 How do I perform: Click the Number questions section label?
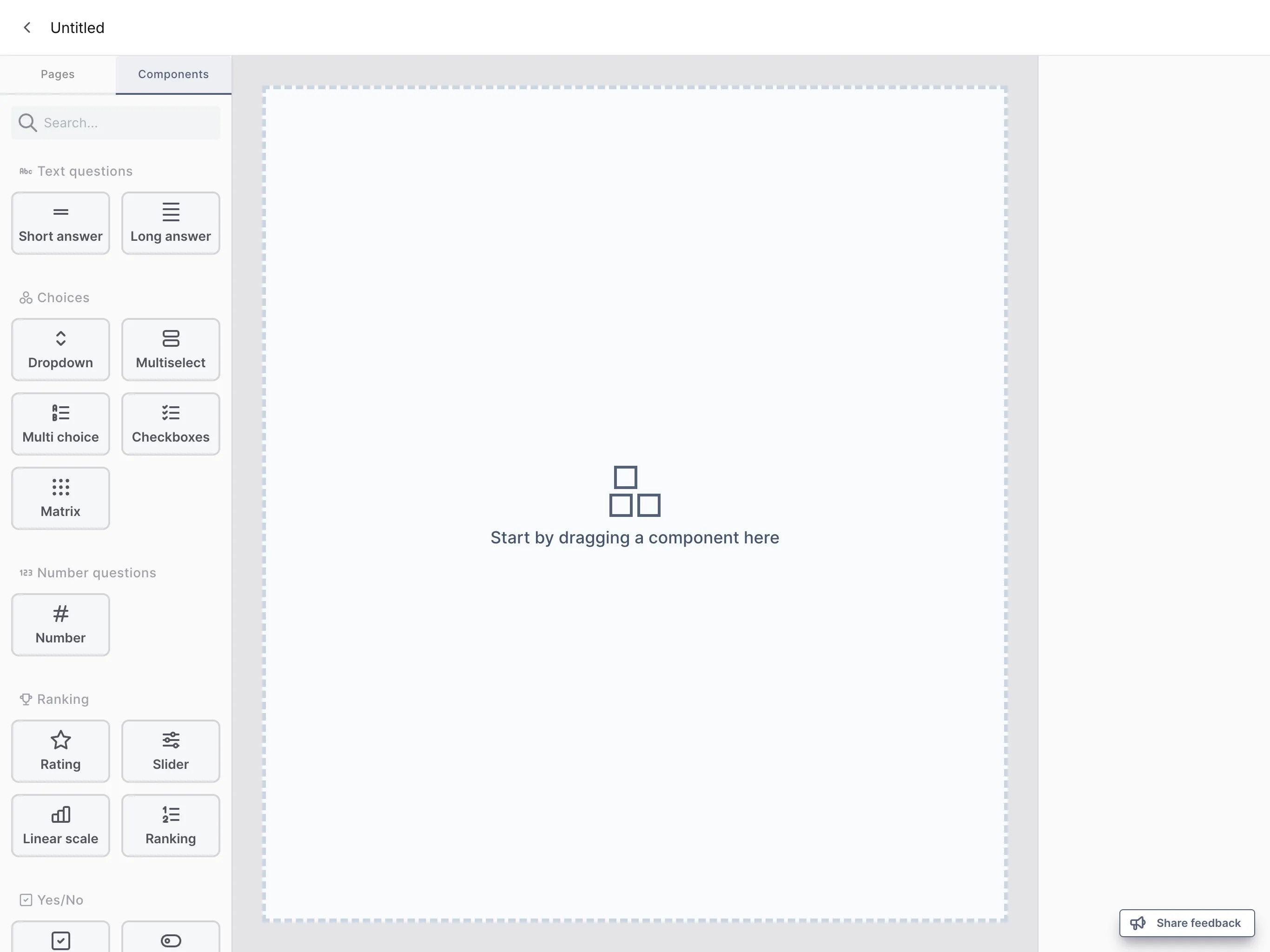pyautogui.click(x=96, y=573)
